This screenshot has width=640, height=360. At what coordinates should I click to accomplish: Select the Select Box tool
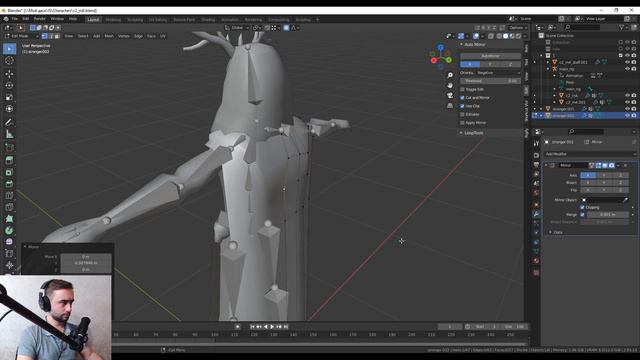click(x=9, y=49)
